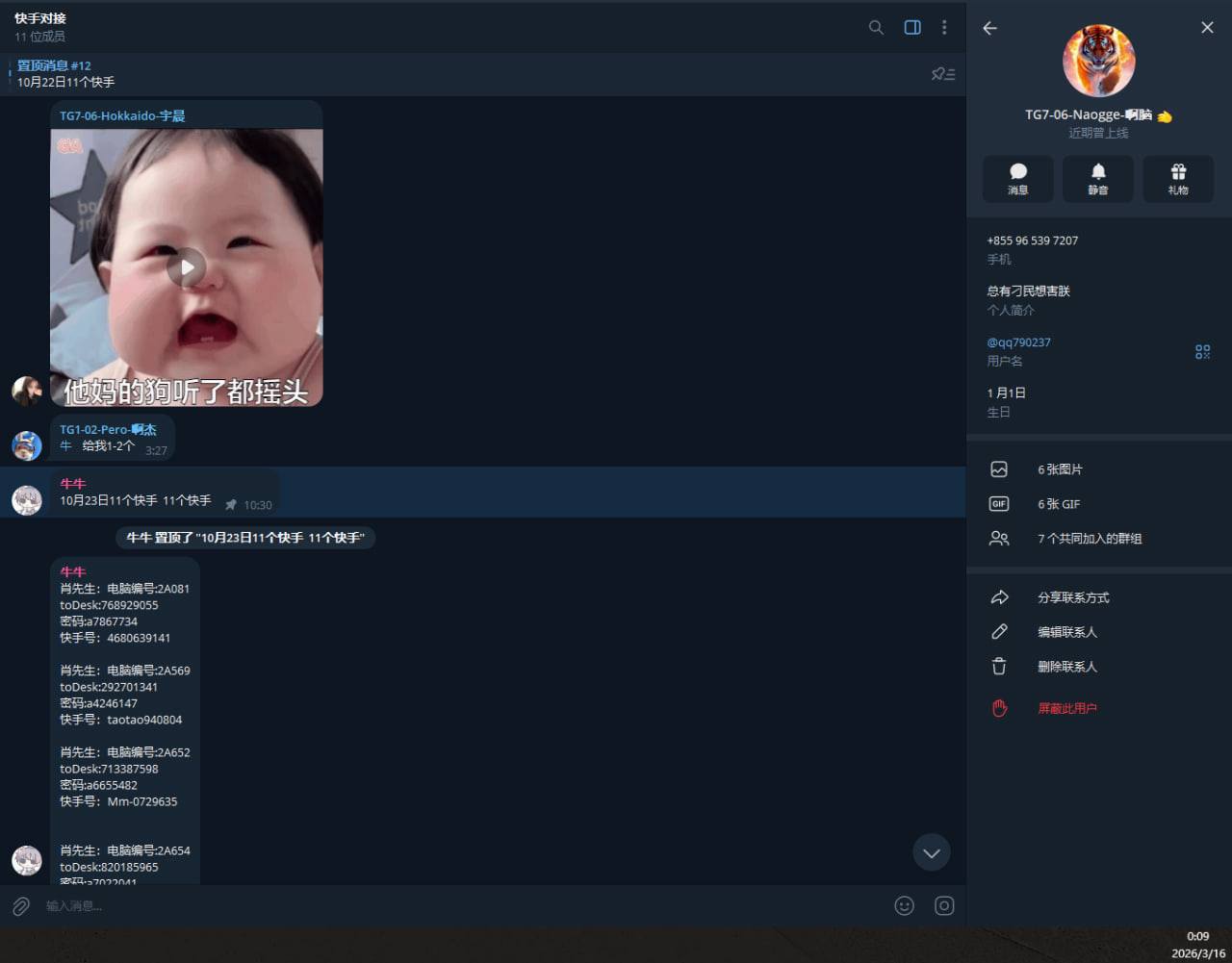Click the avatar beside the baby video

click(27, 392)
